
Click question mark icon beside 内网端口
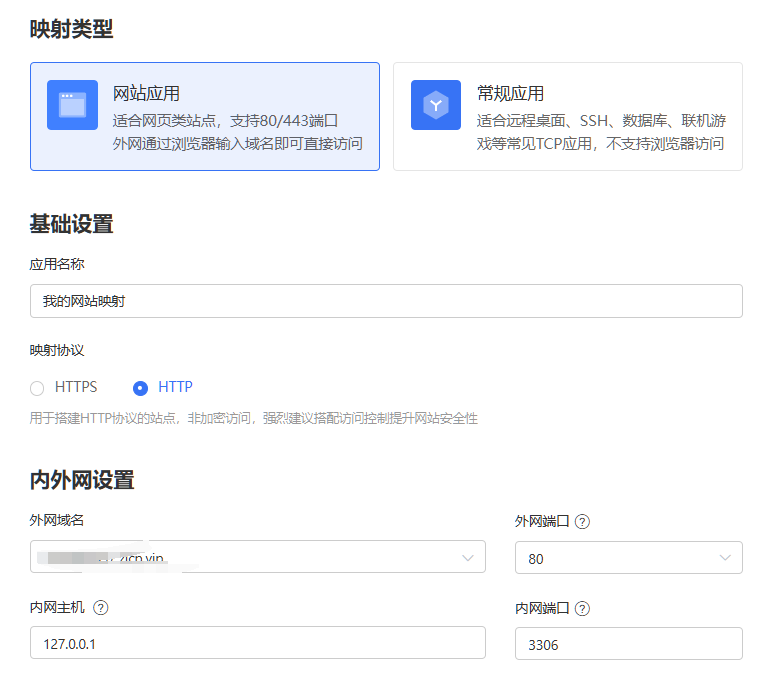tap(582, 608)
